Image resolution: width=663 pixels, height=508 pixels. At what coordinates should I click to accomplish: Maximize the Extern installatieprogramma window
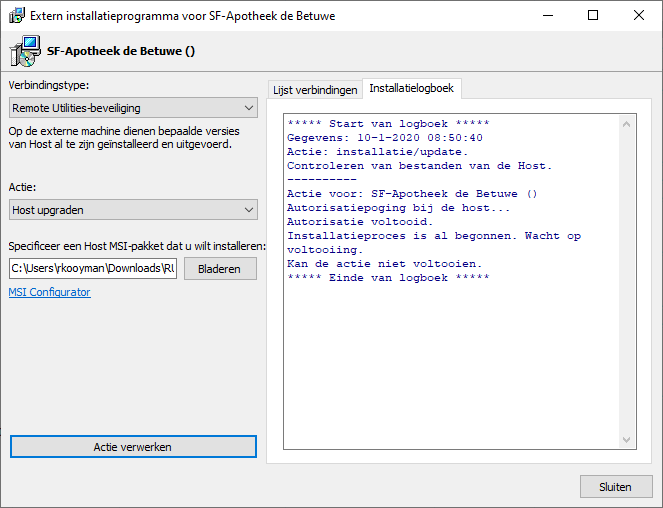pyautogui.click(x=593, y=16)
